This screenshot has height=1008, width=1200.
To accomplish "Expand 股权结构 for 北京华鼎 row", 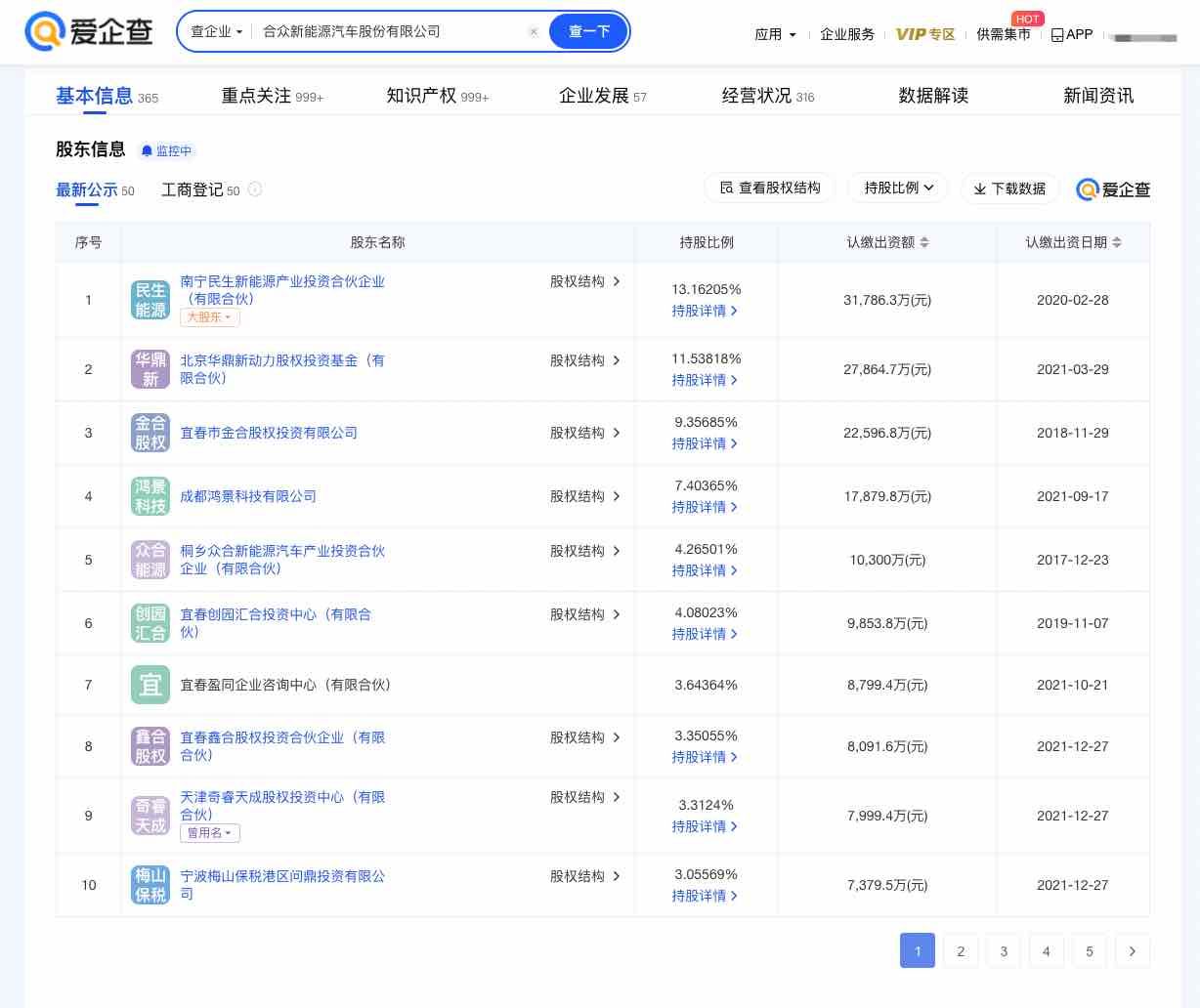I will (585, 360).
